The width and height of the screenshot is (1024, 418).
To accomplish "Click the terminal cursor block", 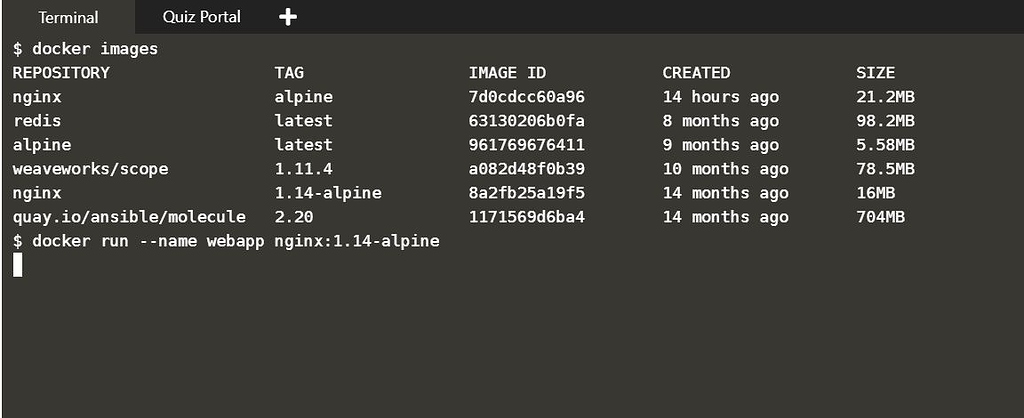I will pos(17,265).
